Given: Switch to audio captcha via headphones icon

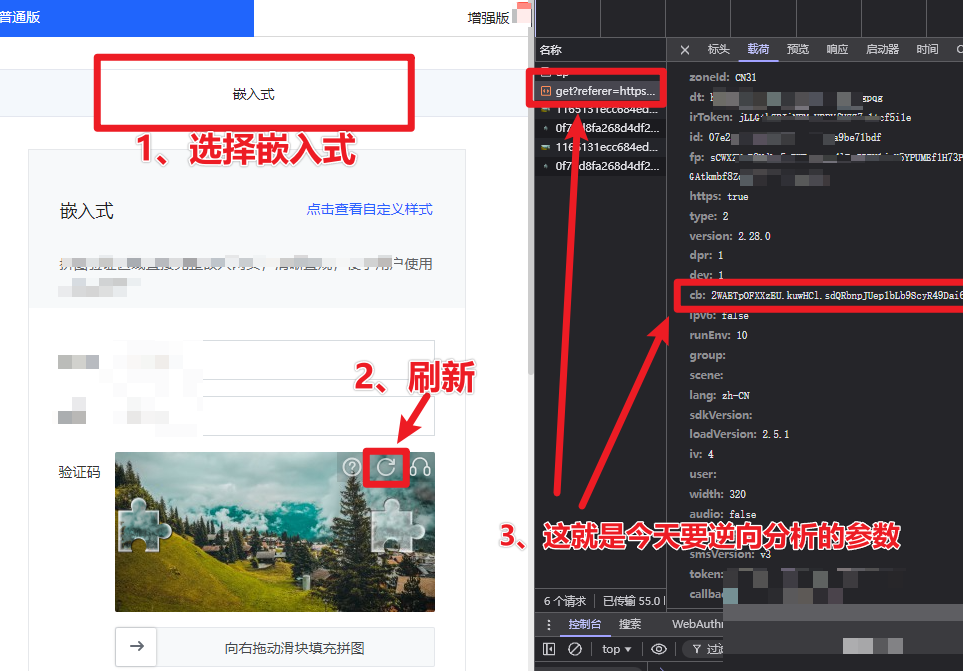Looking at the screenshot, I should pyautogui.click(x=419, y=467).
